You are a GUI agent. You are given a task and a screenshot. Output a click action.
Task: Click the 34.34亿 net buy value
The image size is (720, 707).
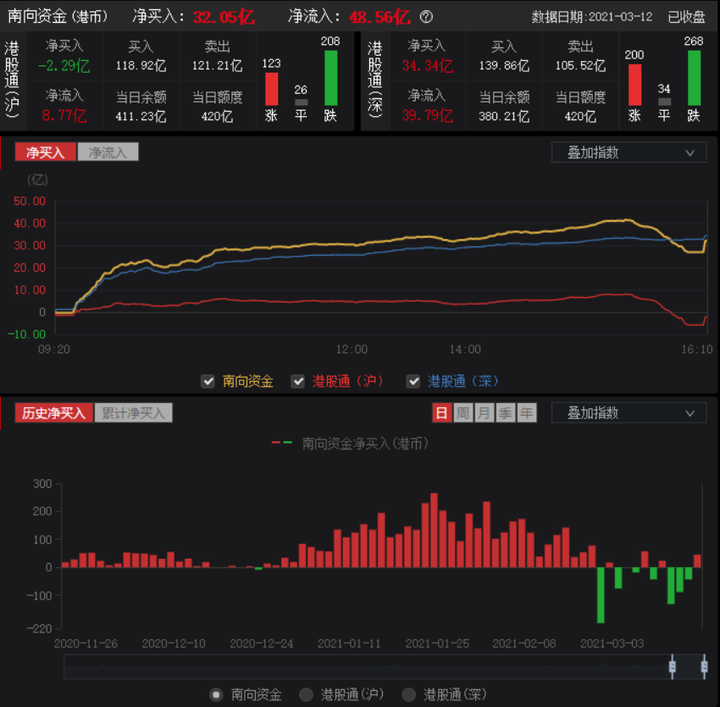point(428,66)
